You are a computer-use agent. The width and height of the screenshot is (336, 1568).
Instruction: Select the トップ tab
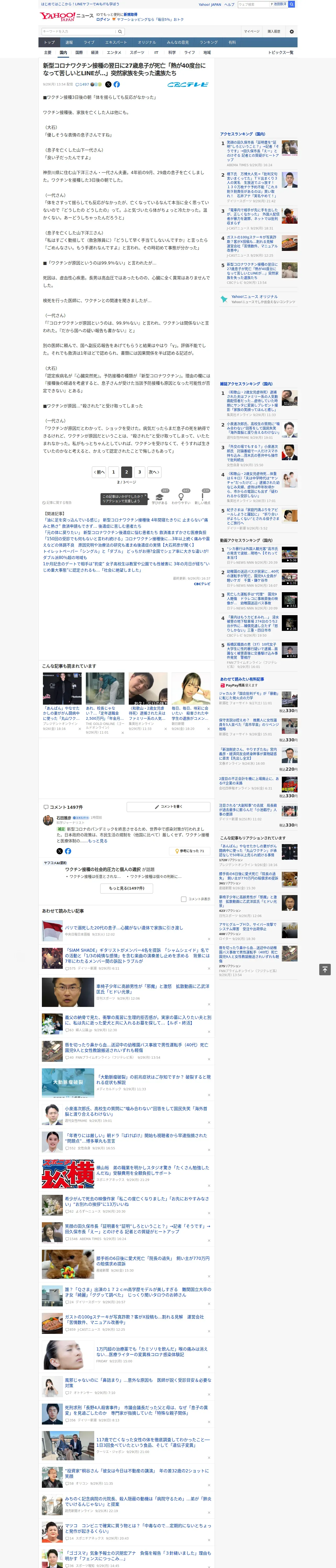click(x=49, y=42)
